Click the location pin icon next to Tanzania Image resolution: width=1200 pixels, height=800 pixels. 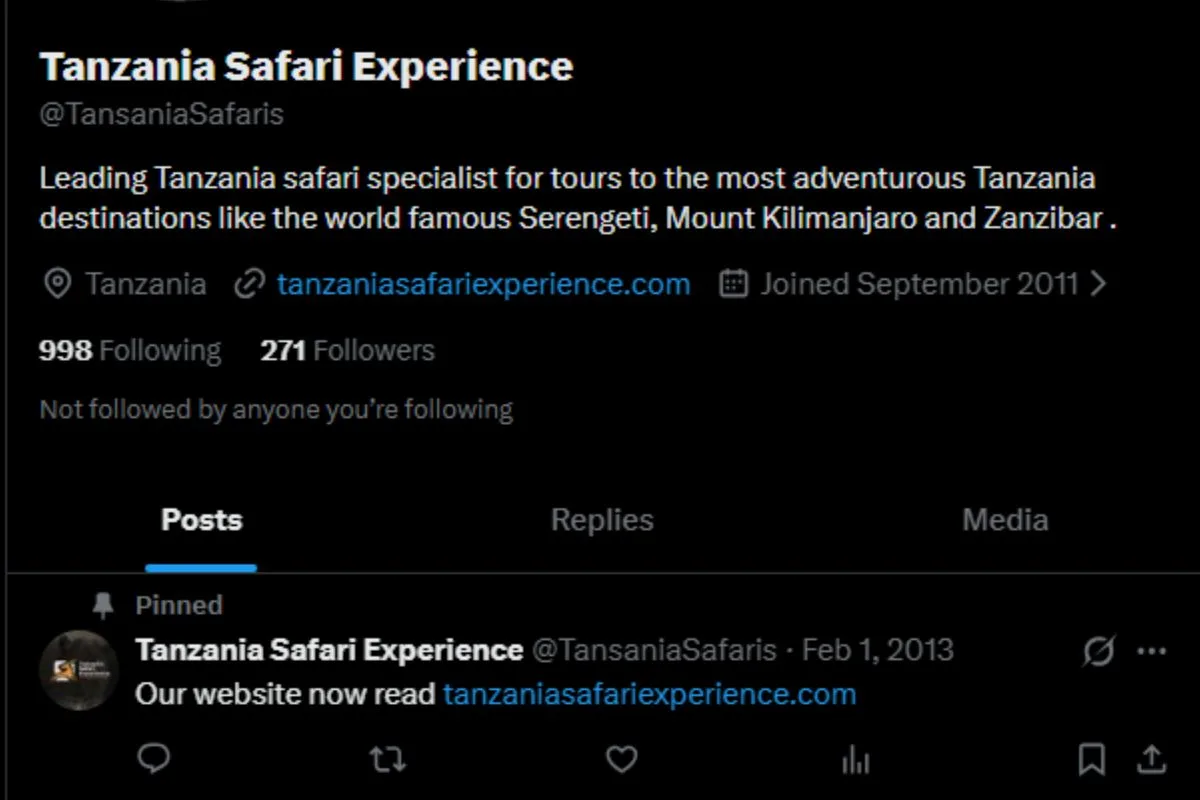point(57,284)
